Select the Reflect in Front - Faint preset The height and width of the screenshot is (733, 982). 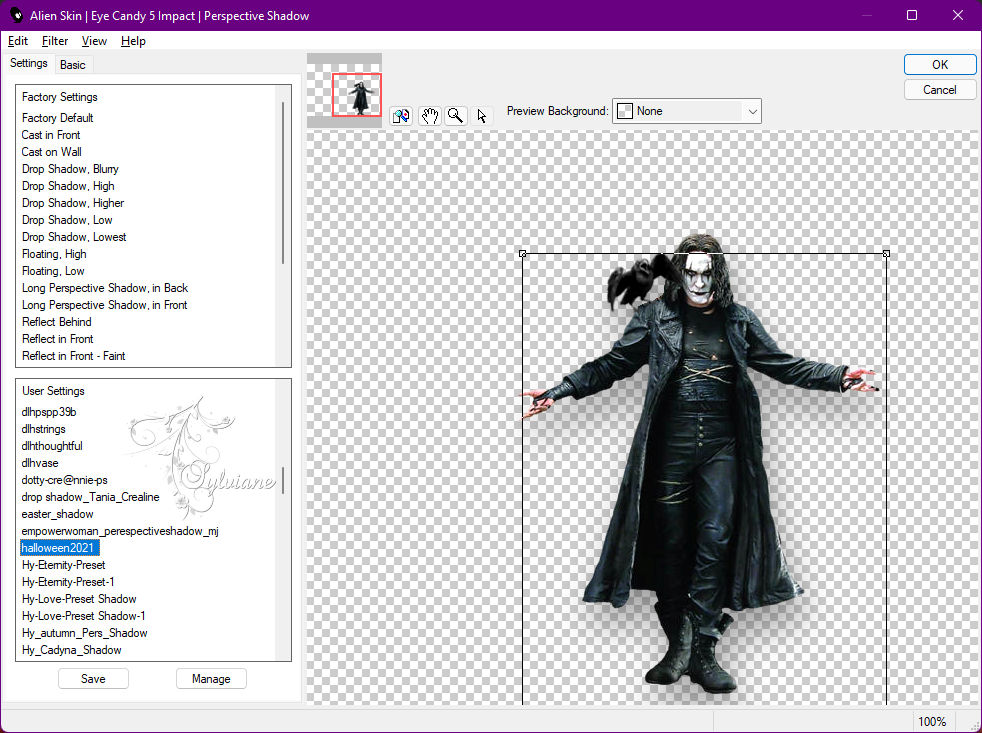click(73, 355)
